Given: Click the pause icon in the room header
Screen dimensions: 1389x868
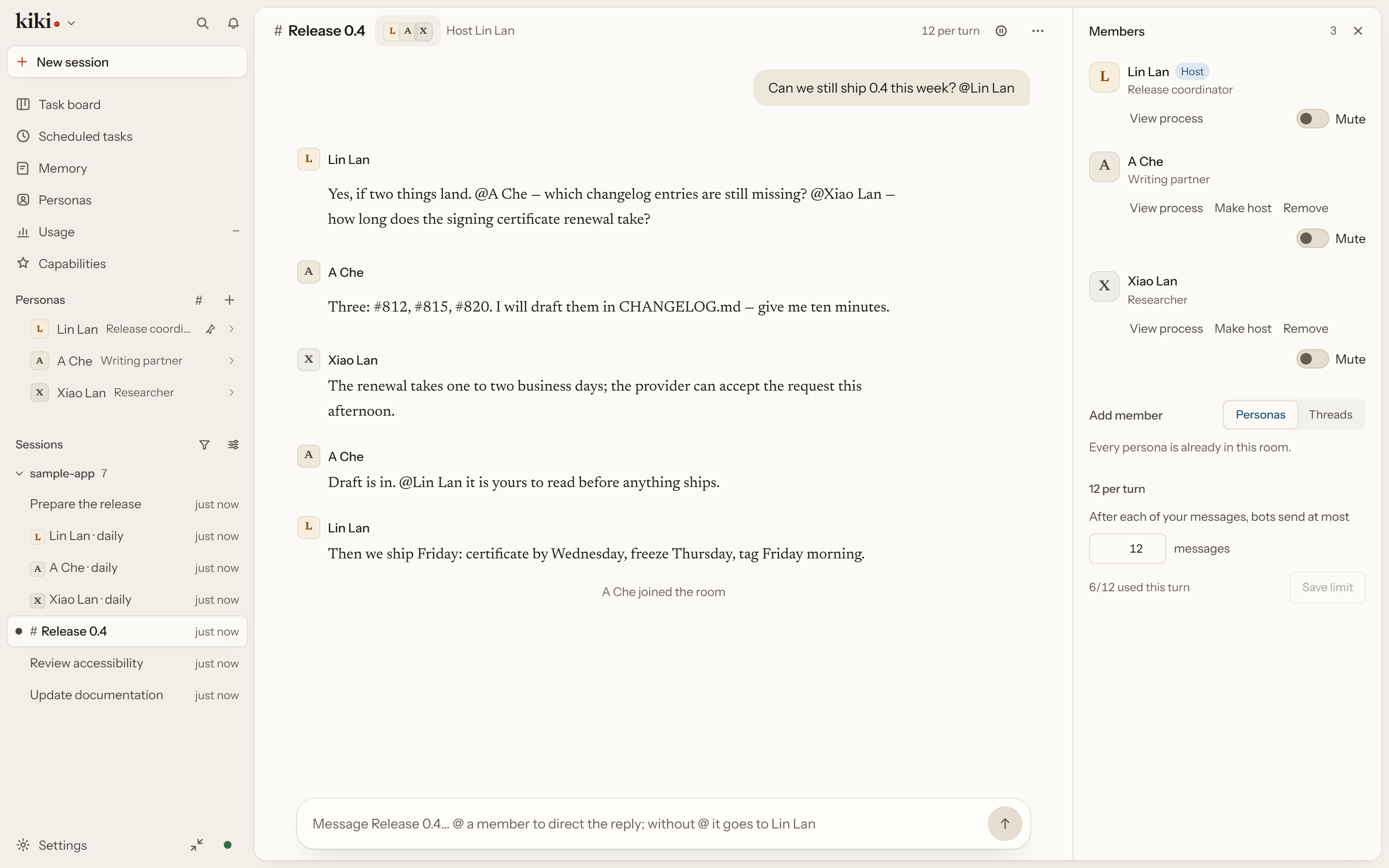Looking at the screenshot, I should pyautogui.click(x=1001, y=31).
